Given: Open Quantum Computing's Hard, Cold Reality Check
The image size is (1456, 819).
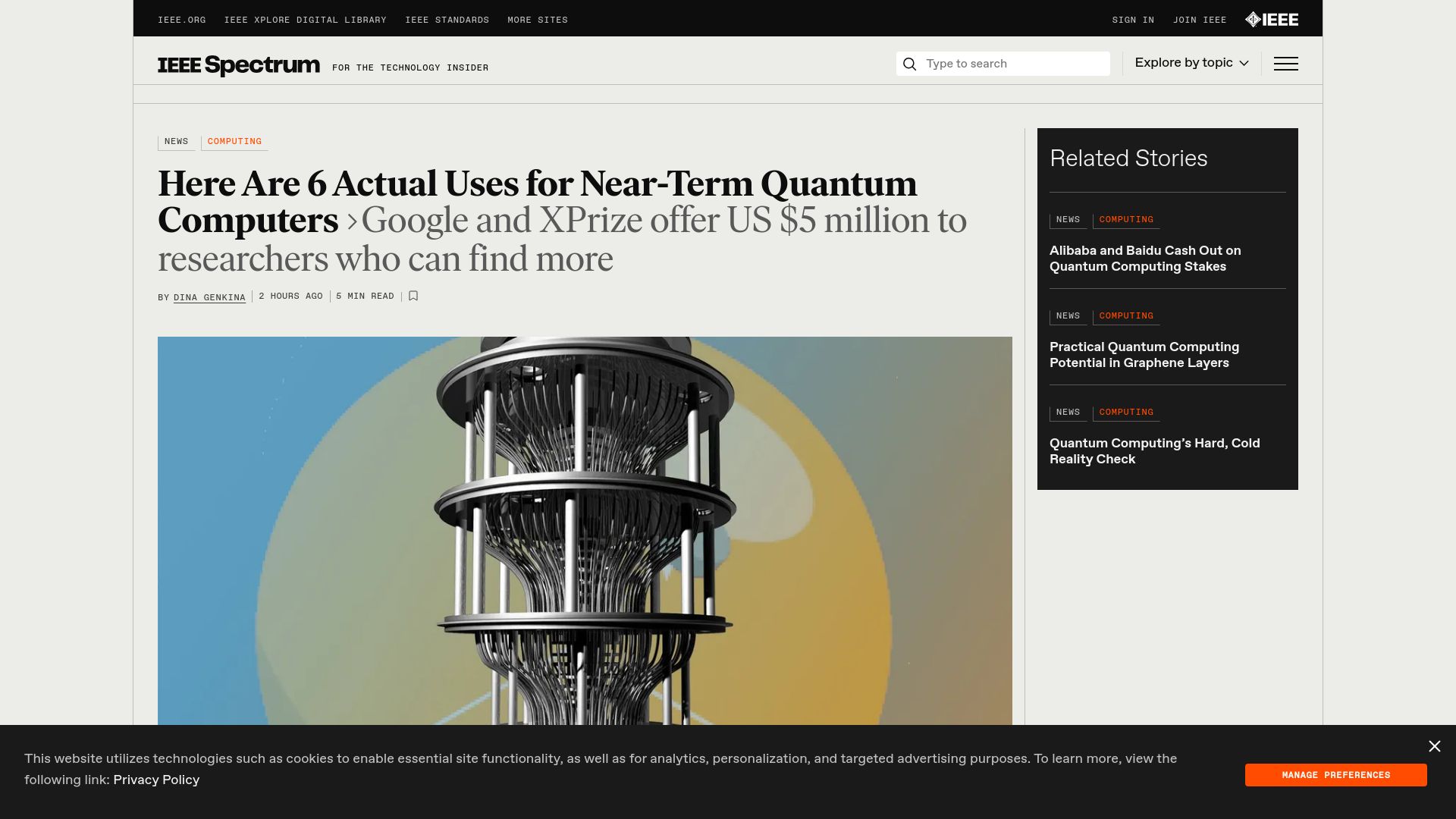Looking at the screenshot, I should coord(1154,451).
